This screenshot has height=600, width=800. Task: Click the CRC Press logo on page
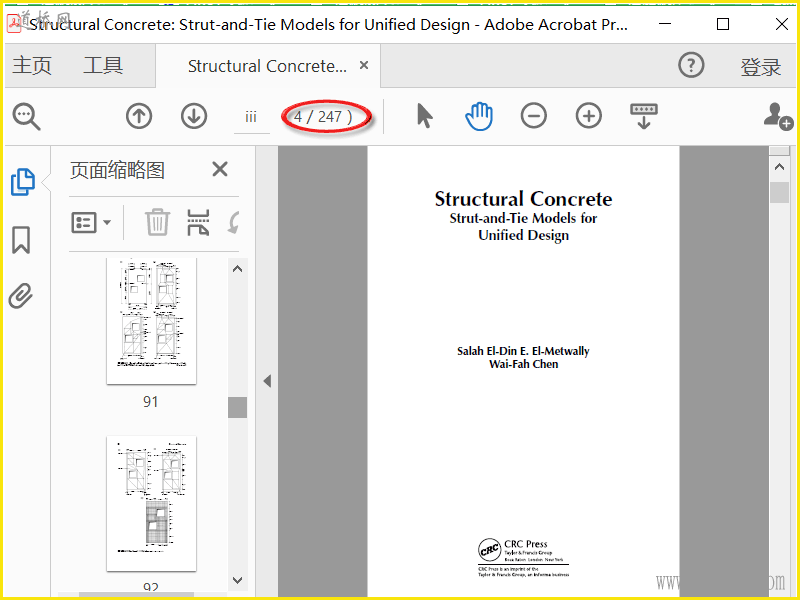coord(523,557)
